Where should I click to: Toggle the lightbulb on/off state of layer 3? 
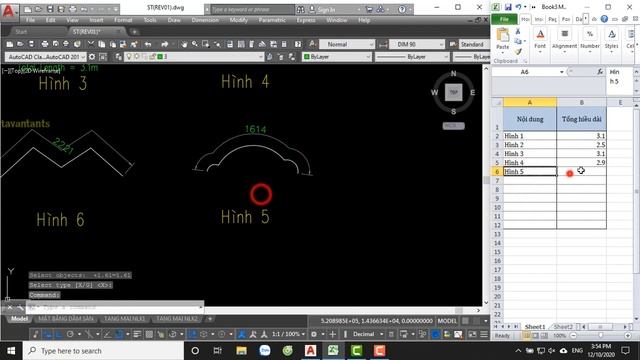(129, 57)
